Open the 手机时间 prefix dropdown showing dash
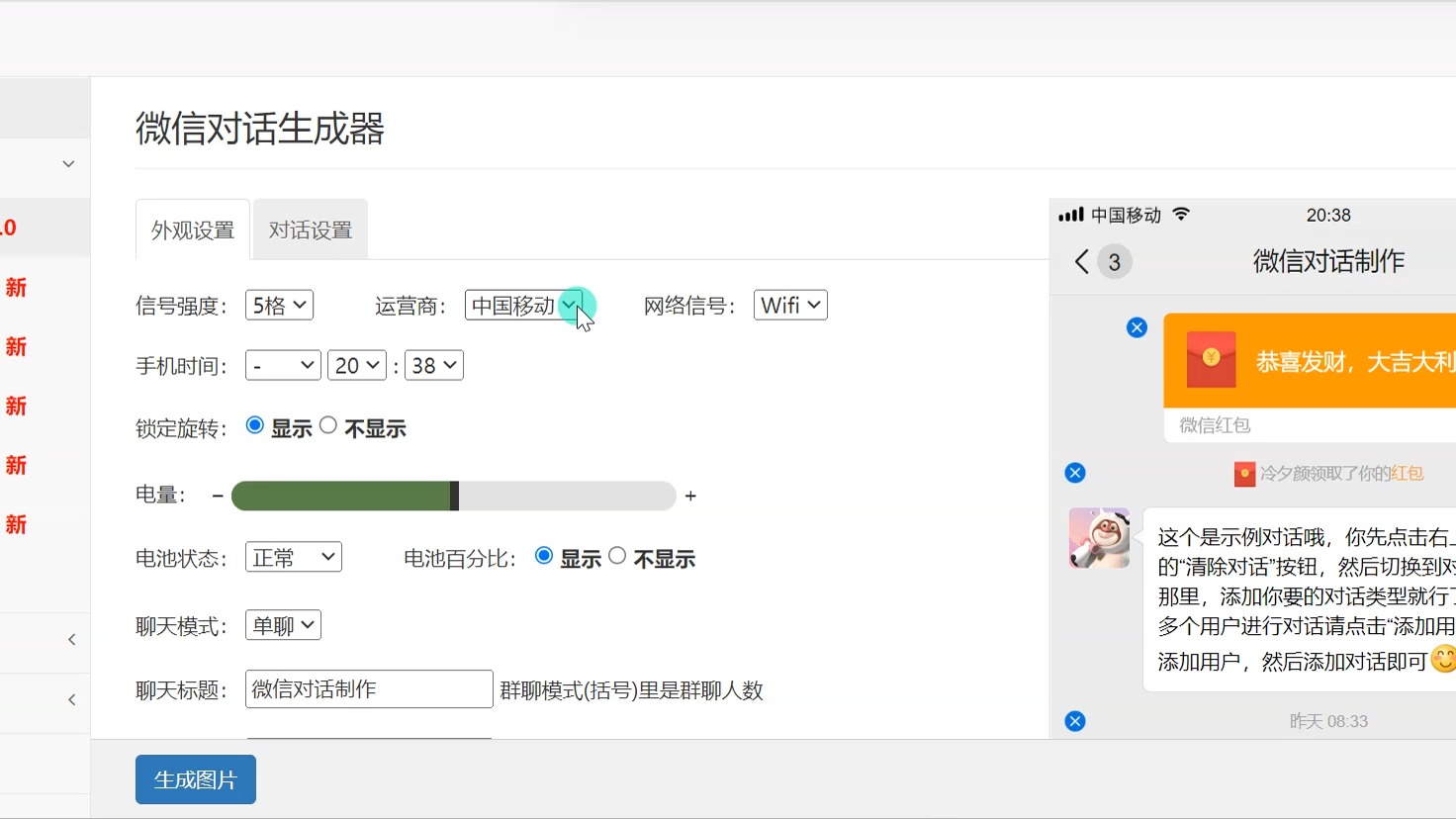The width and height of the screenshot is (1456, 819). pos(283,365)
